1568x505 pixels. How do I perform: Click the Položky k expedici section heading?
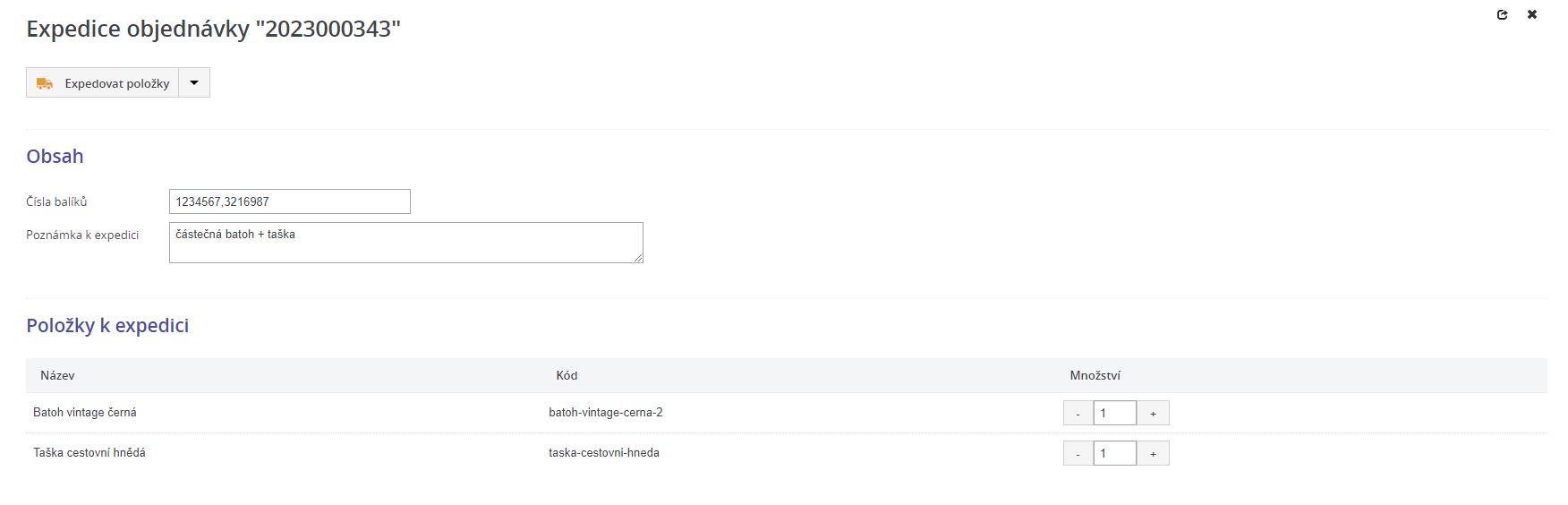point(107,325)
